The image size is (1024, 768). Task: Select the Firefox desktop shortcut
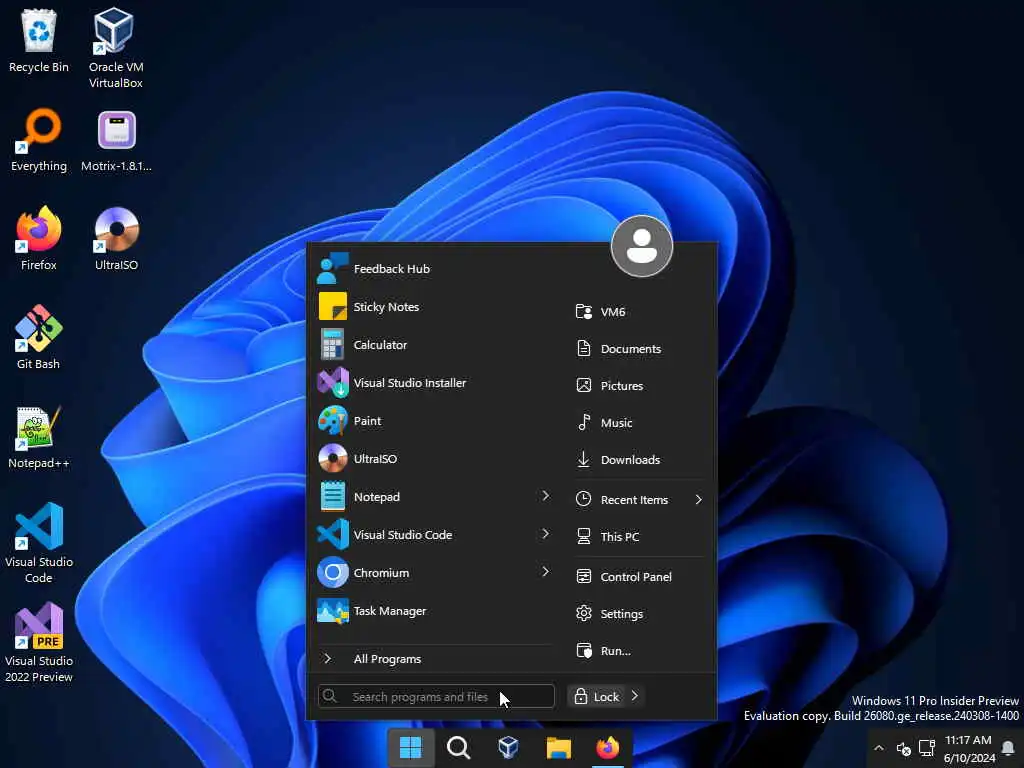click(39, 238)
